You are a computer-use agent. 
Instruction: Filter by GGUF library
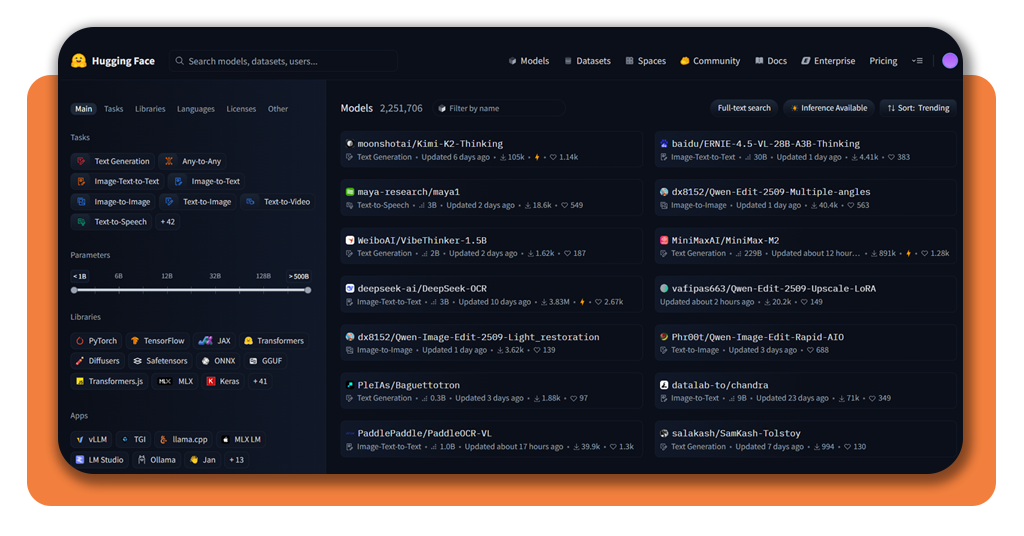click(267, 361)
